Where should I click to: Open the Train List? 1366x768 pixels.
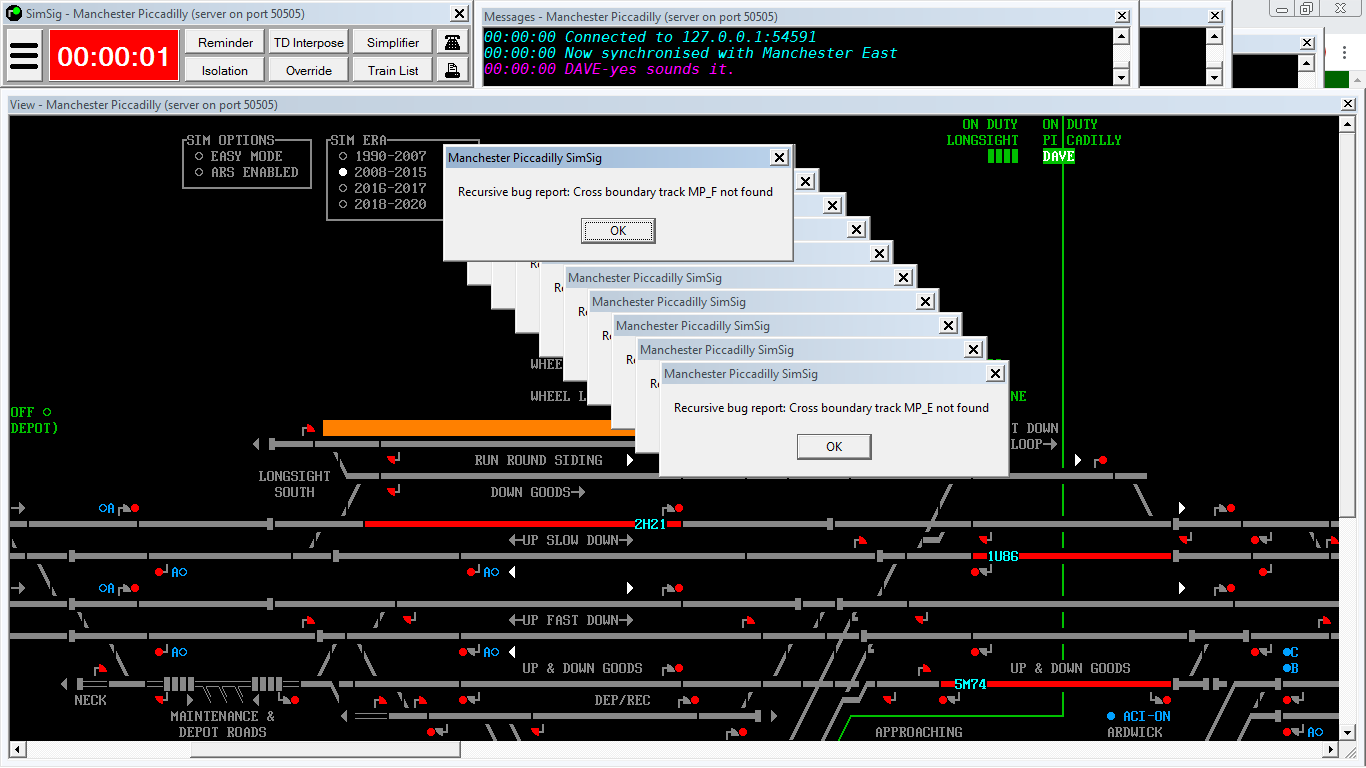click(x=393, y=70)
